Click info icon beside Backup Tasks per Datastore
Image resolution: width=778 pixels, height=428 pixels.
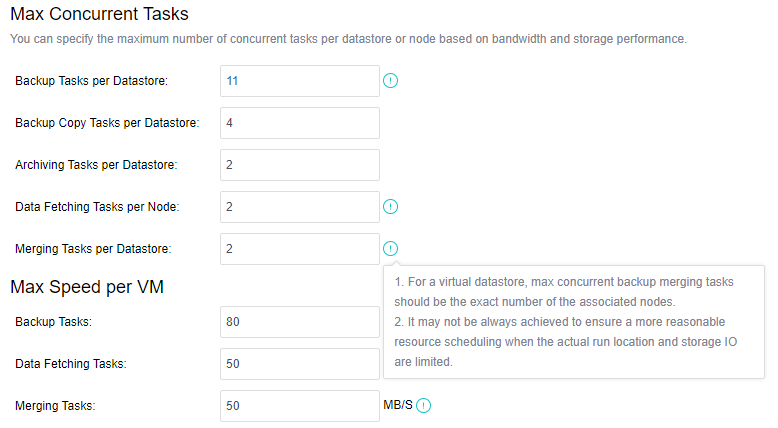coord(391,81)
